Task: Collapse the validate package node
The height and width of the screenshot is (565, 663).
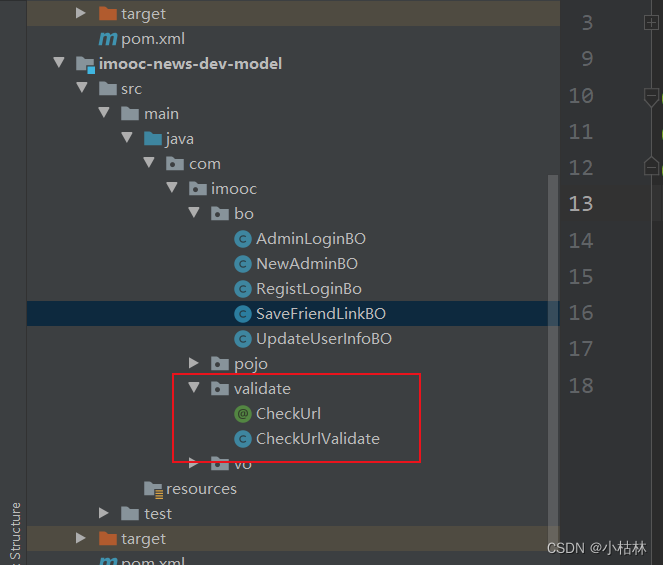Action: [195, 389]
